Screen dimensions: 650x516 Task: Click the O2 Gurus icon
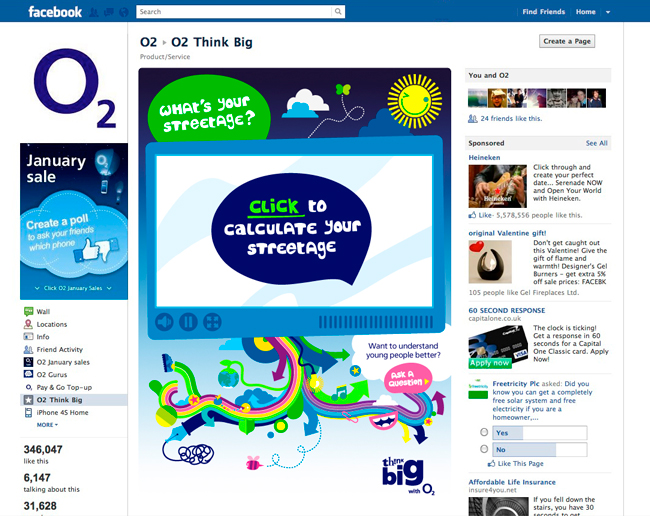(28, 374)
